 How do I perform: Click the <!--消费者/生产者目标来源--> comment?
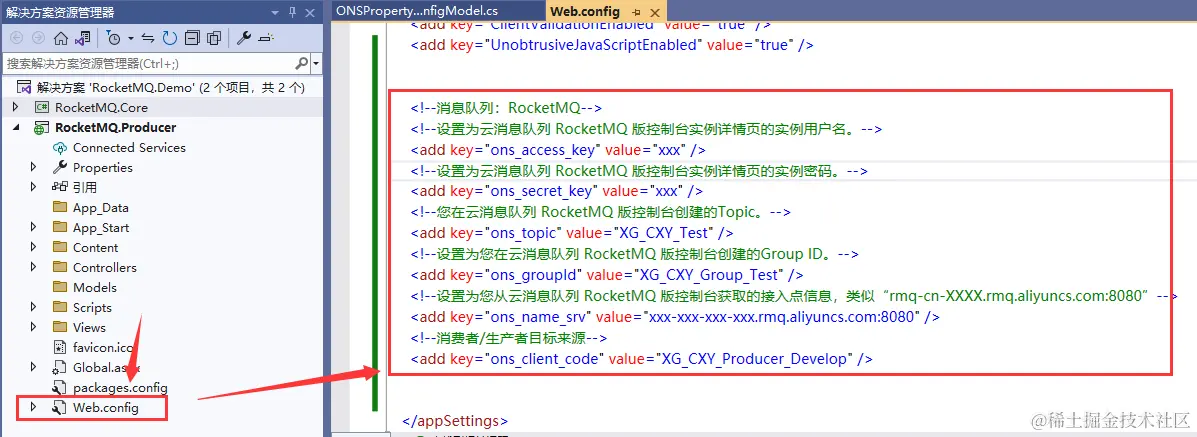coord(509,337)
